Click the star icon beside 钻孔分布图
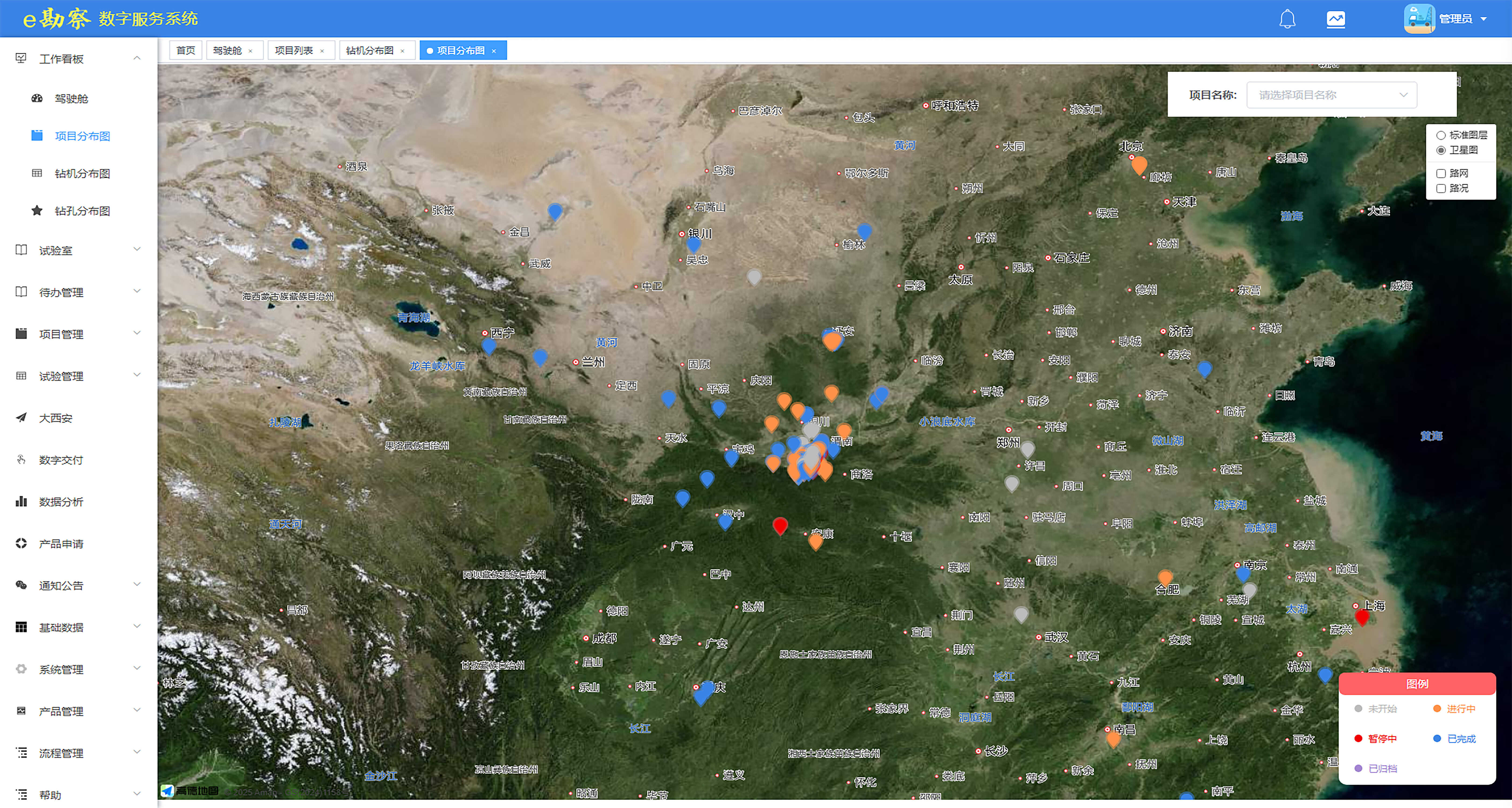This screenshot has height=808, width=1512. click(37, 210)
